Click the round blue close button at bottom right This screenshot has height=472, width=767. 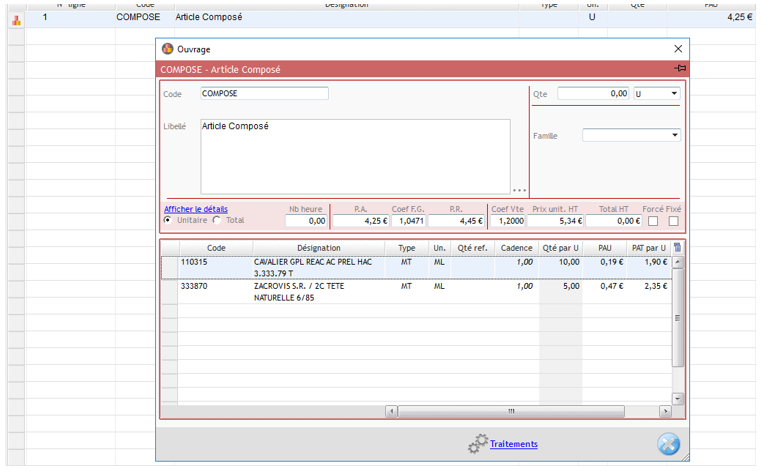(x=669, y=445)
